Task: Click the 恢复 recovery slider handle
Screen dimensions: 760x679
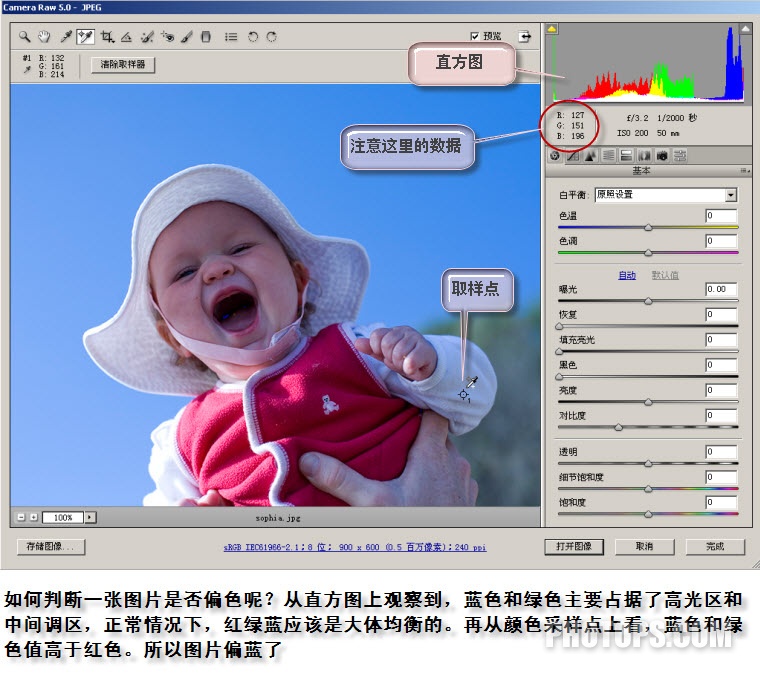Action: coord(559,326)
